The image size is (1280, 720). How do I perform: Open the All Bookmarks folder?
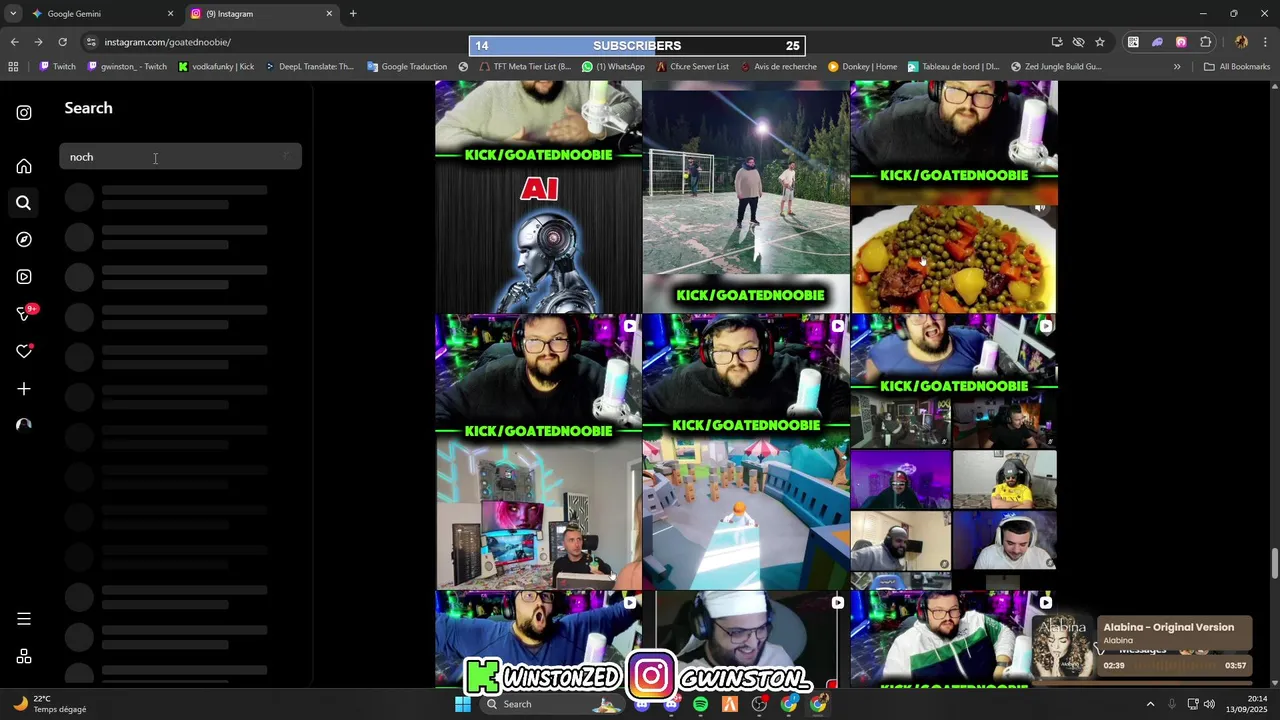pos(1237,67)
